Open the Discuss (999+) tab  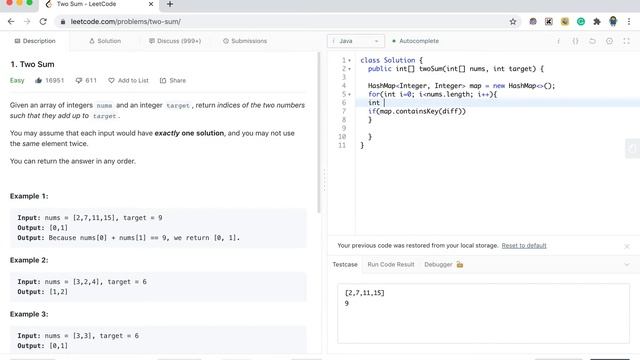pos(175,41)
